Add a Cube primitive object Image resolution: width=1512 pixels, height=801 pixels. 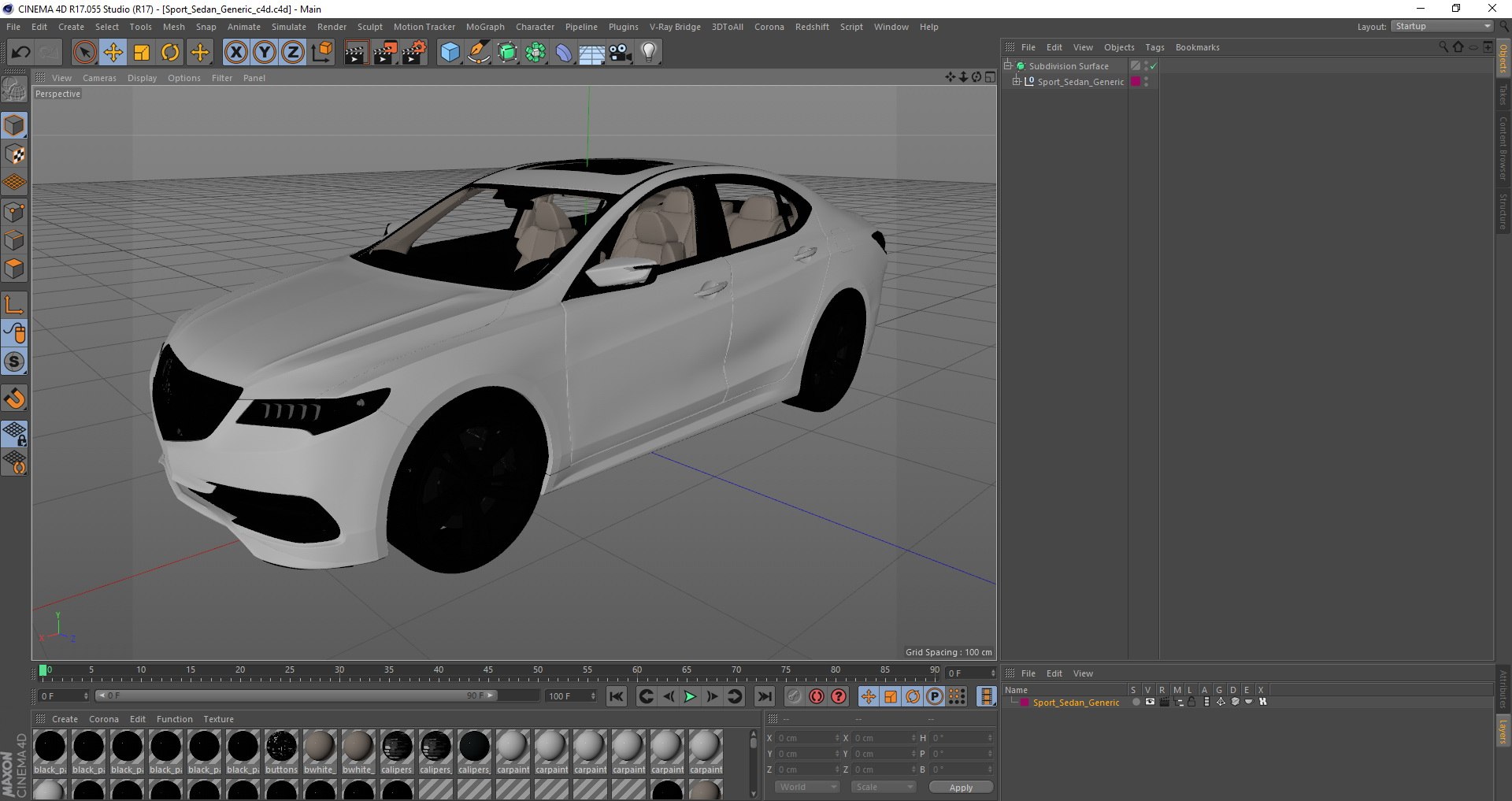(450, 53)
